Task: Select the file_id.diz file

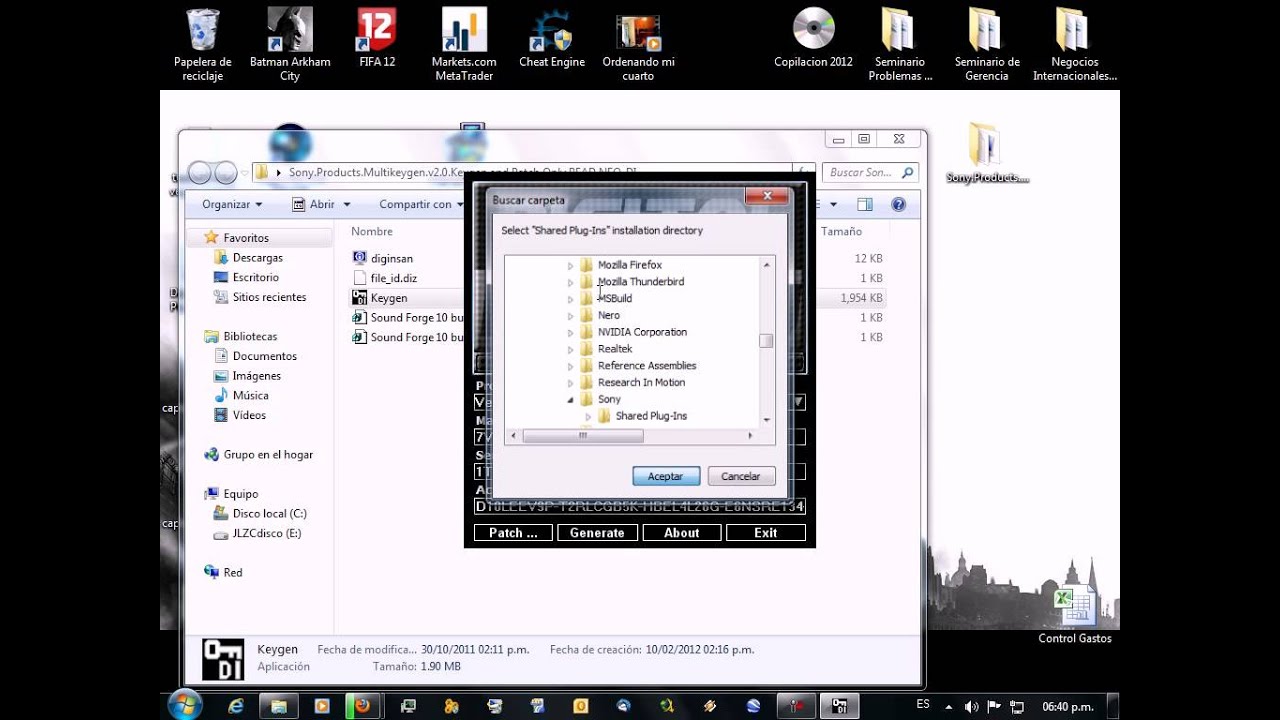Action: 393,278
